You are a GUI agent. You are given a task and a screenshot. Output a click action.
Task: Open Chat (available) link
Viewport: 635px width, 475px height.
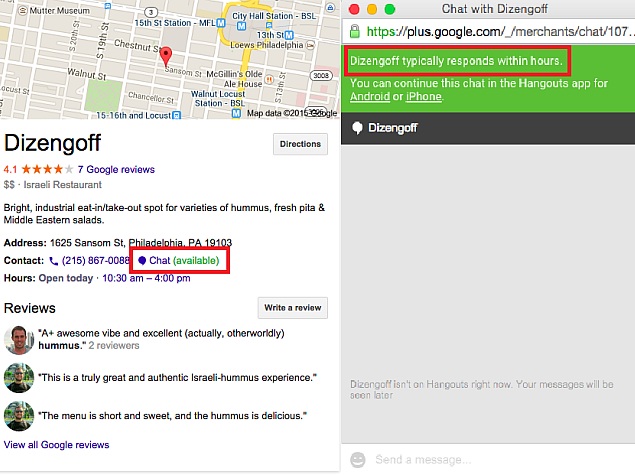click(x=179, y=260)
